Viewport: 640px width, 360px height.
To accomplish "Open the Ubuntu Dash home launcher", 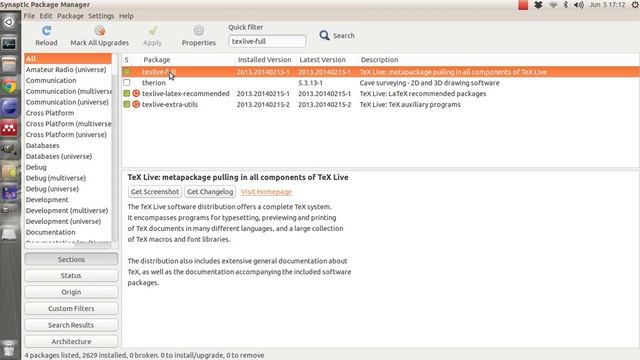I will (x=9, y=22).
